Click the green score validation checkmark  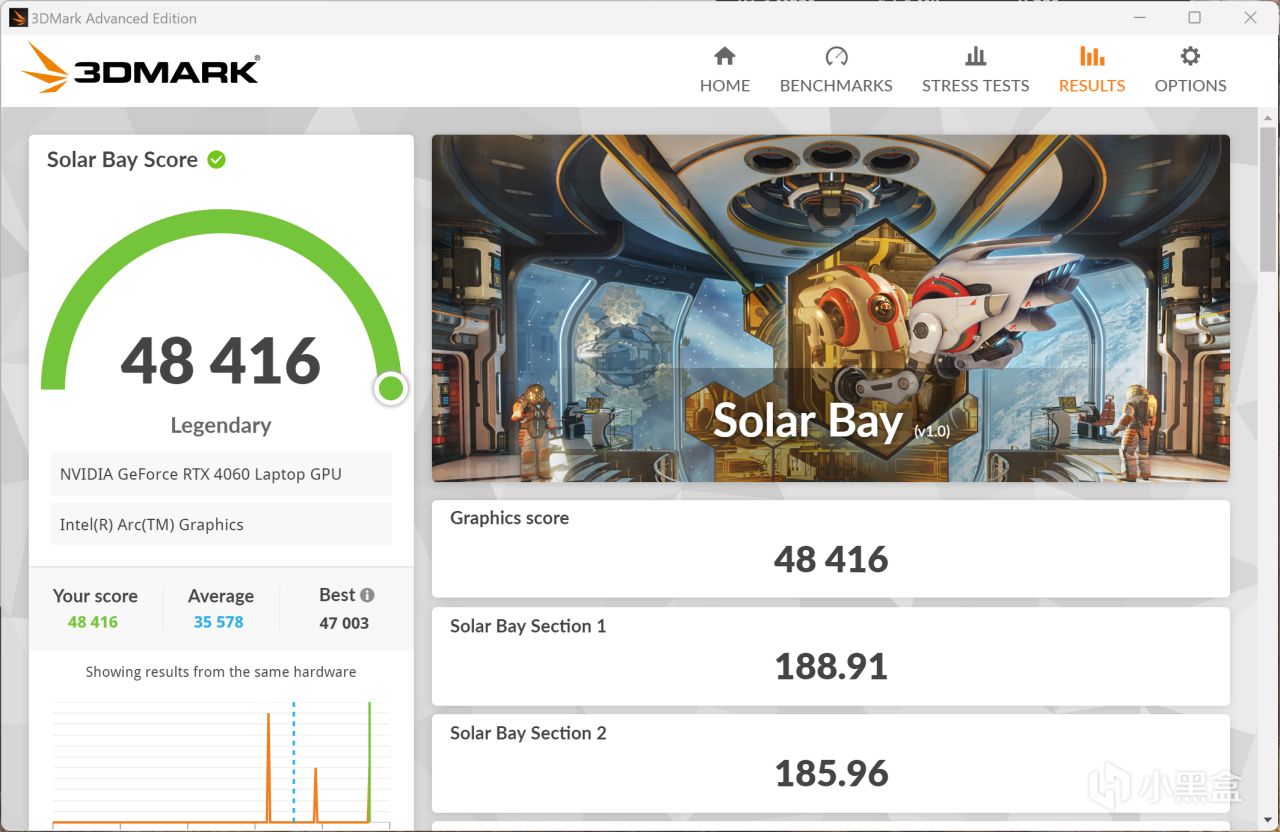tap(216, 159)
